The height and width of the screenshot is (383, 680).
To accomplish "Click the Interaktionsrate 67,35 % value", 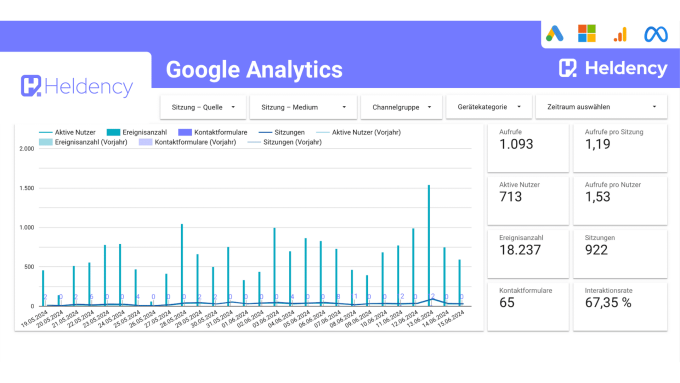I will pyautogui.click(x=608, y=303).
